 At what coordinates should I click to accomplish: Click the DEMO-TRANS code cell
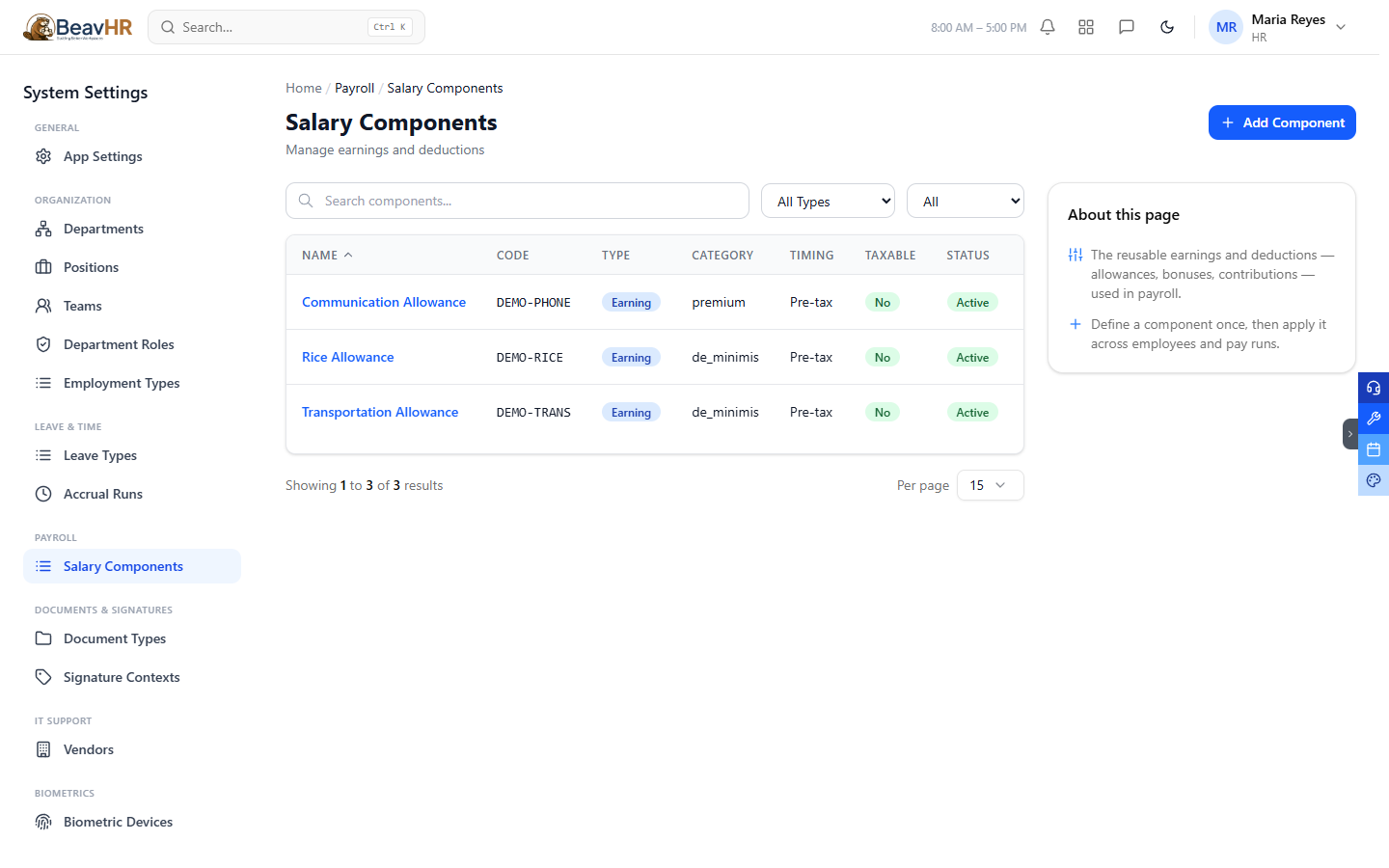(x=533, y=412)
